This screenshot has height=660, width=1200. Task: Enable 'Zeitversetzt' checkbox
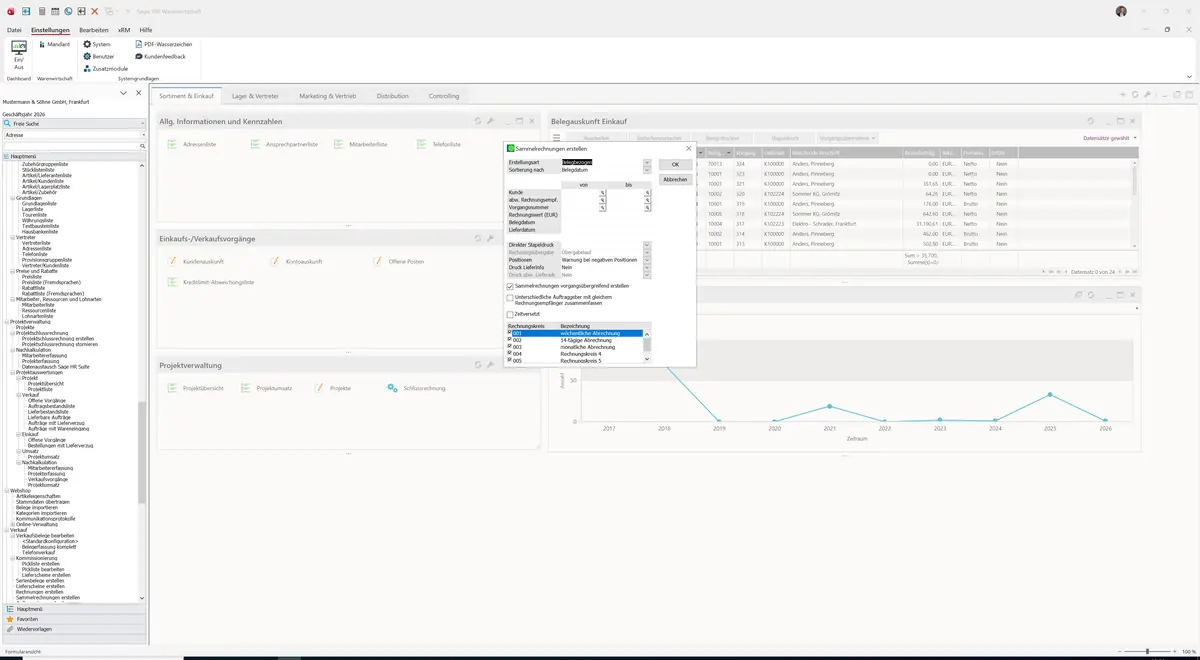click(x=510, y=314)
